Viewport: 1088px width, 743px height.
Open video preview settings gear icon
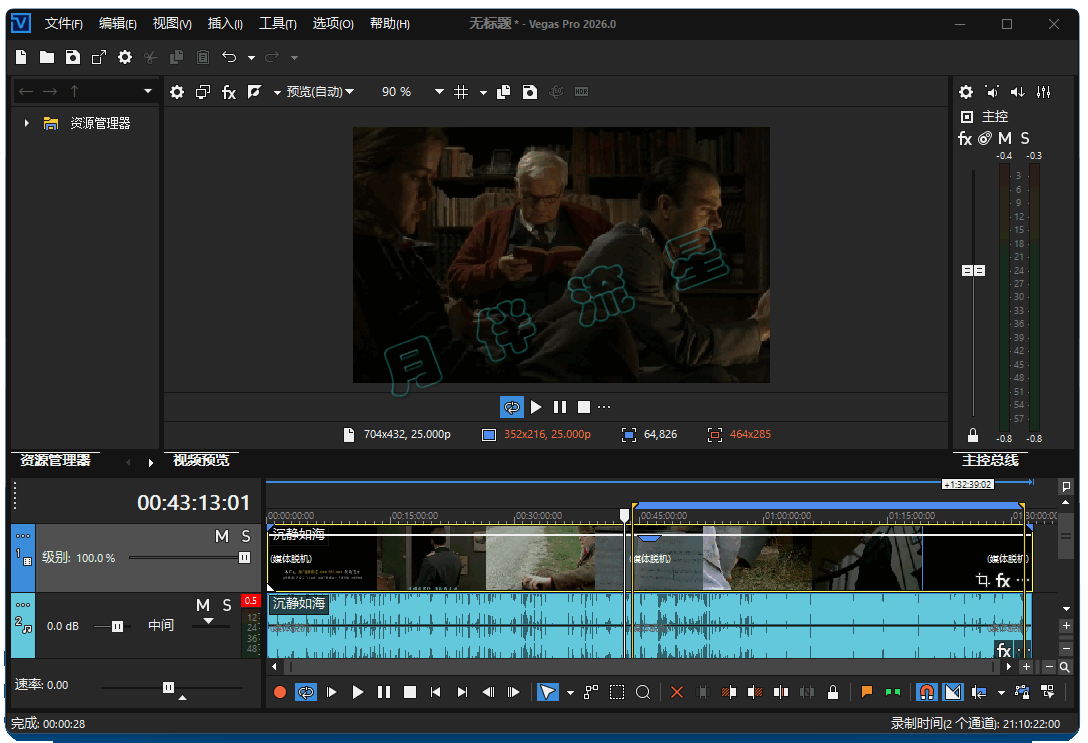click(x=177, y=92)
